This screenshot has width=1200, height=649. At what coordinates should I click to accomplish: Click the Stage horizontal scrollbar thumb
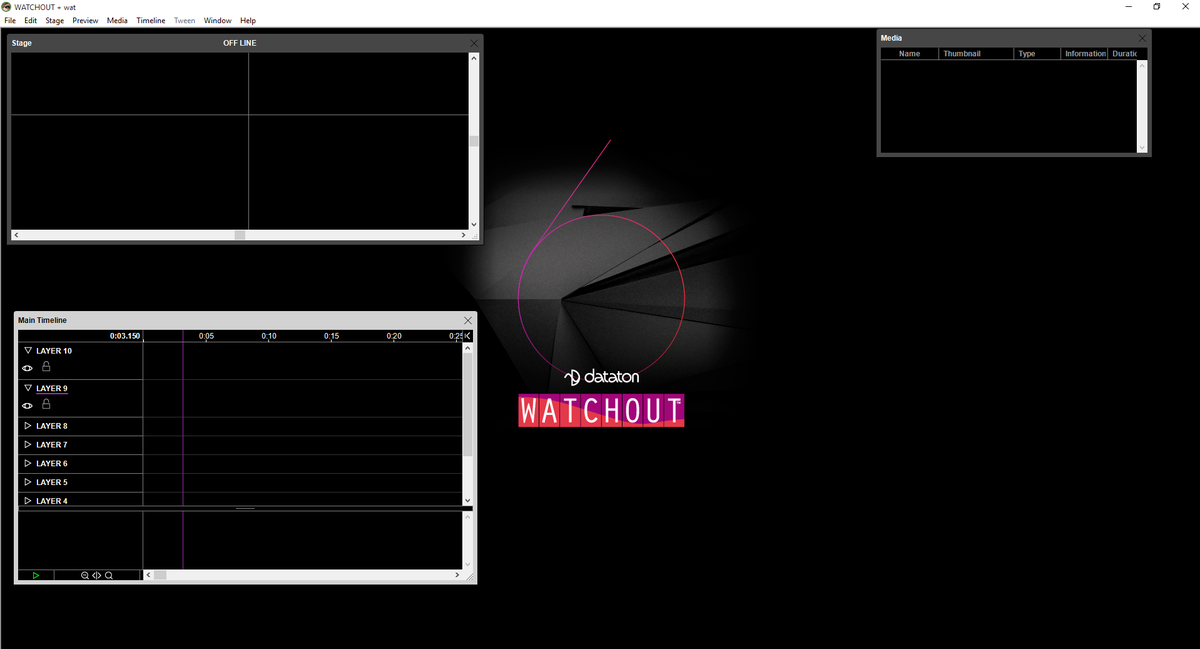tap(240, 235)
